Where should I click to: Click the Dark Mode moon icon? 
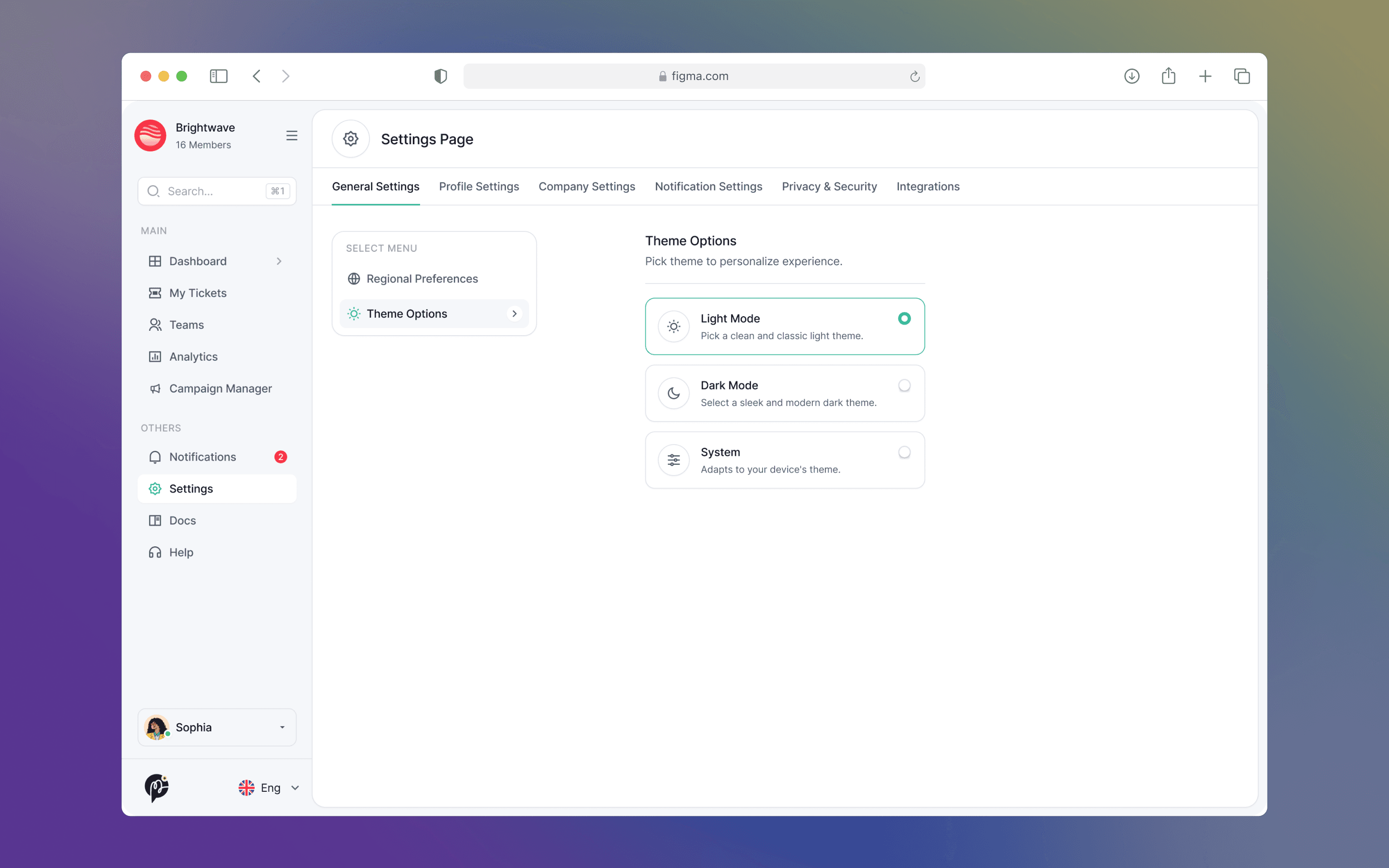pyautogui.click(x=674, y=393)
